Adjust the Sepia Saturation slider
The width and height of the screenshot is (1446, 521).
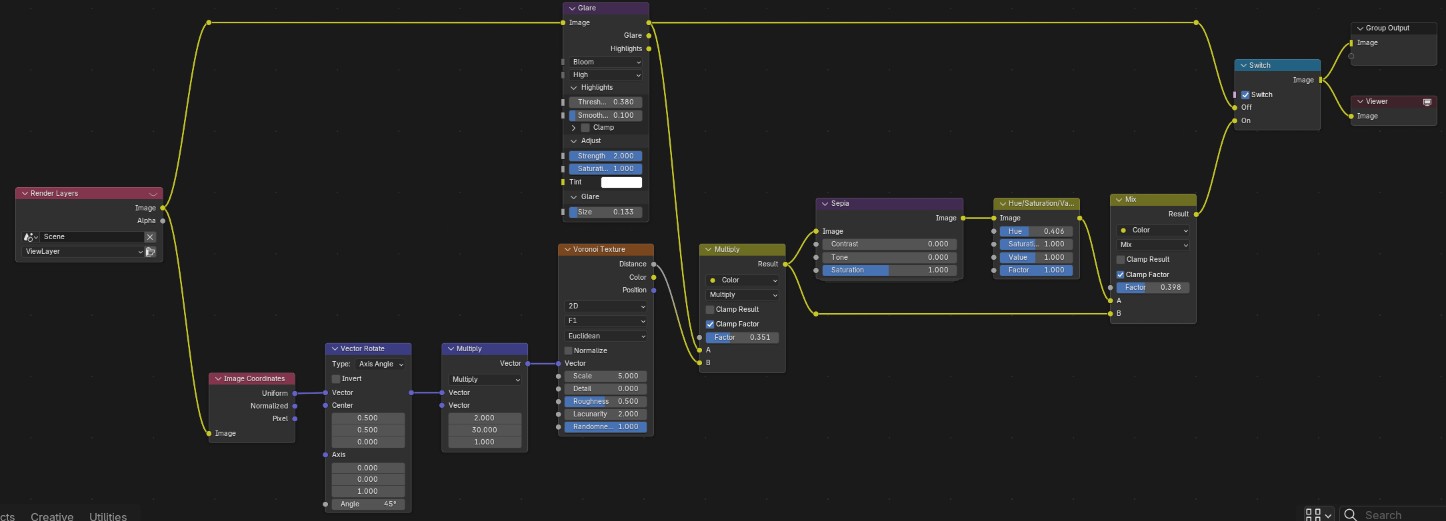point(888,270)
